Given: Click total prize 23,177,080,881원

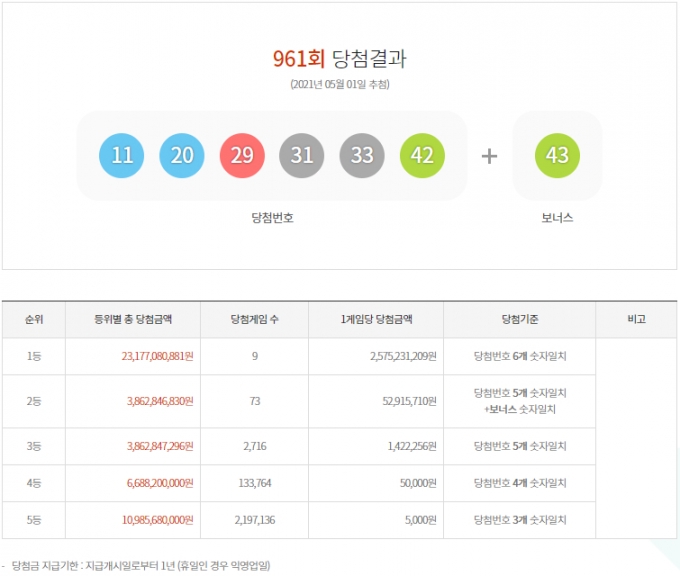Looking at the screenshot, I should pos(157,357).
